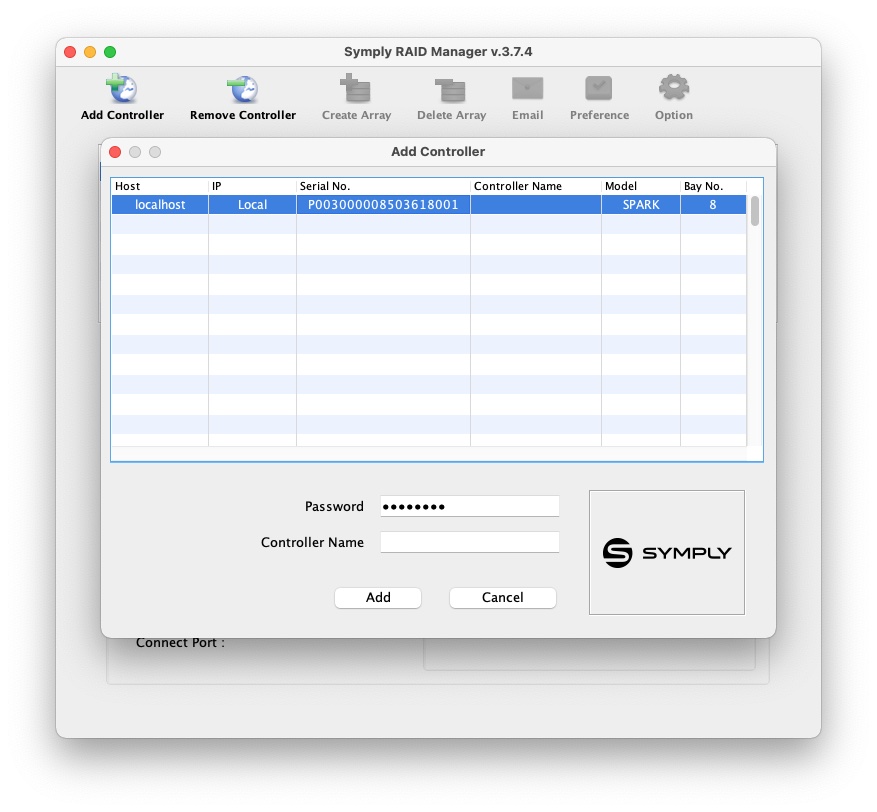The width and height of the screenshot is (877, 812).
Task: Click the IP column header
Action: [x=252, y=186]
